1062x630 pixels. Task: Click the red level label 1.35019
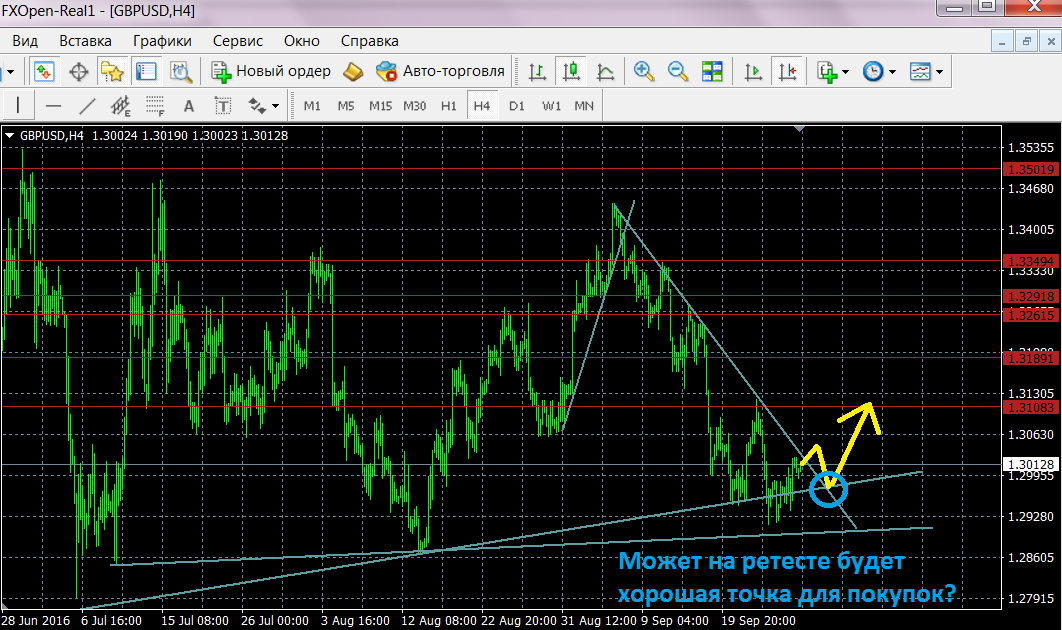coord(1031,169)
